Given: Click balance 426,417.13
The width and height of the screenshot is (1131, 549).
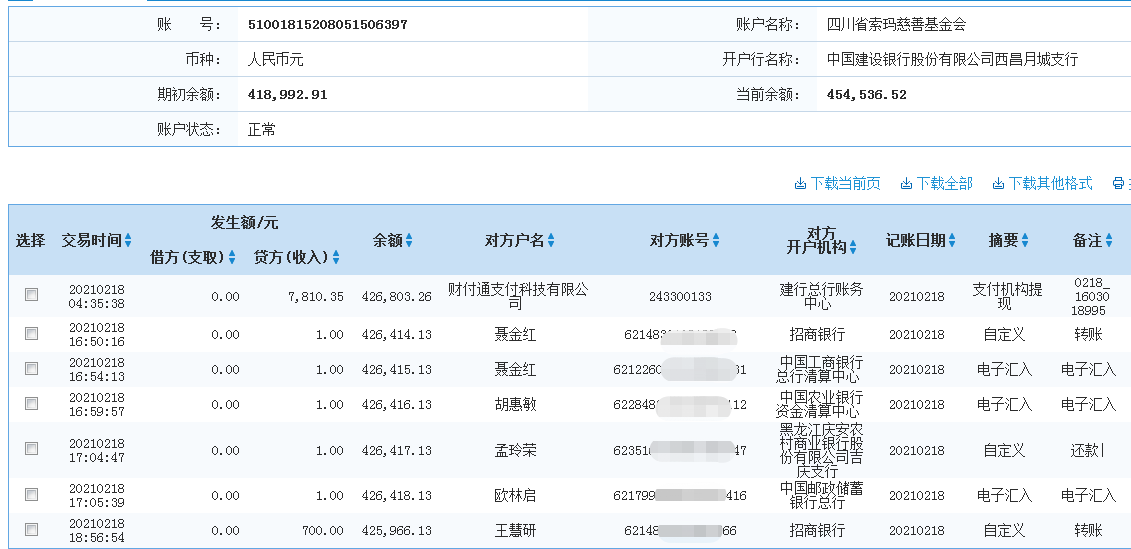Looking at the screenshot, I should pyautogui.click(x=397, y=451).
